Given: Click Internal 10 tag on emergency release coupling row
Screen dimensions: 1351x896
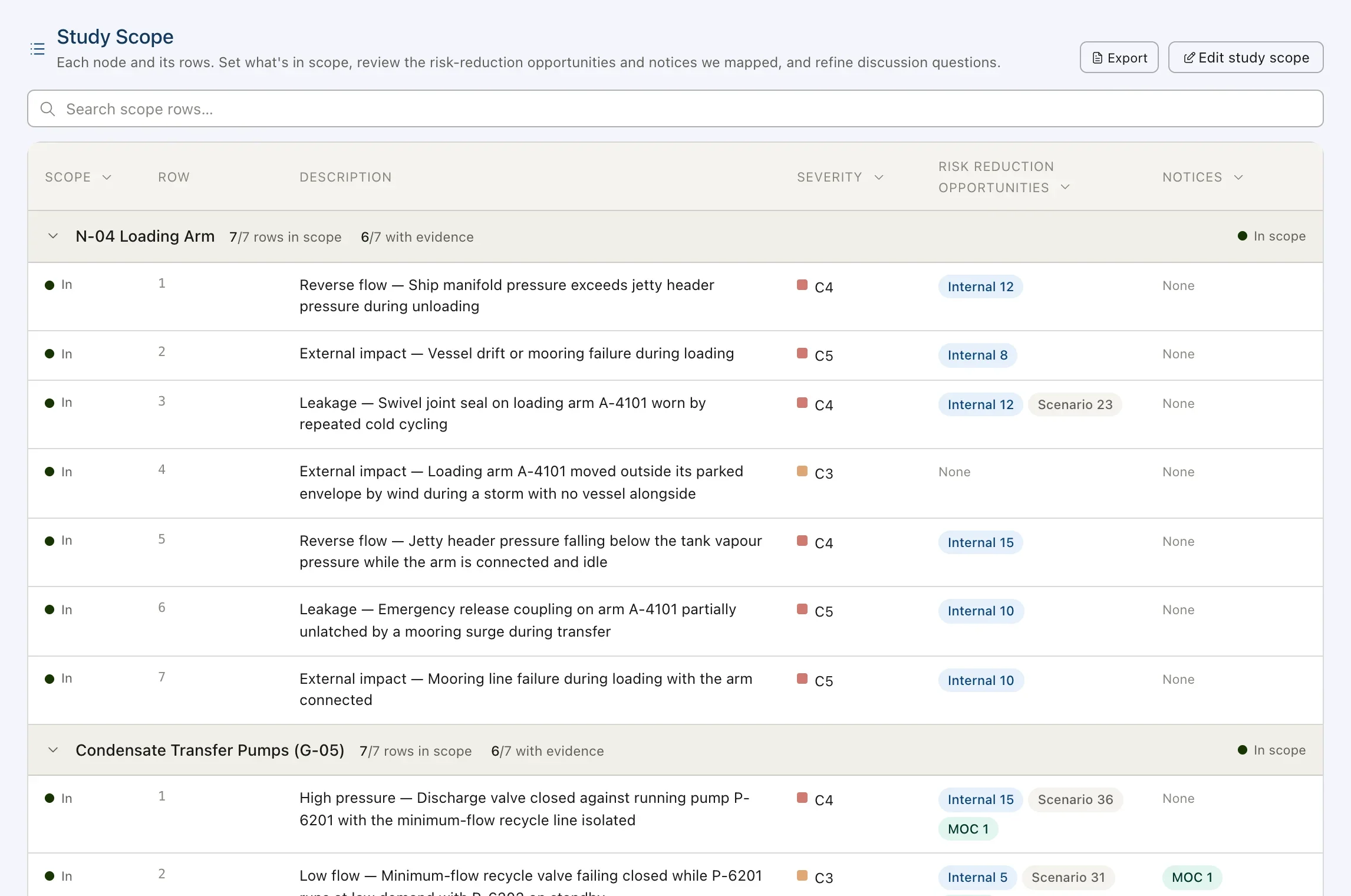Looking at the screenshot, I should [981, 611].
